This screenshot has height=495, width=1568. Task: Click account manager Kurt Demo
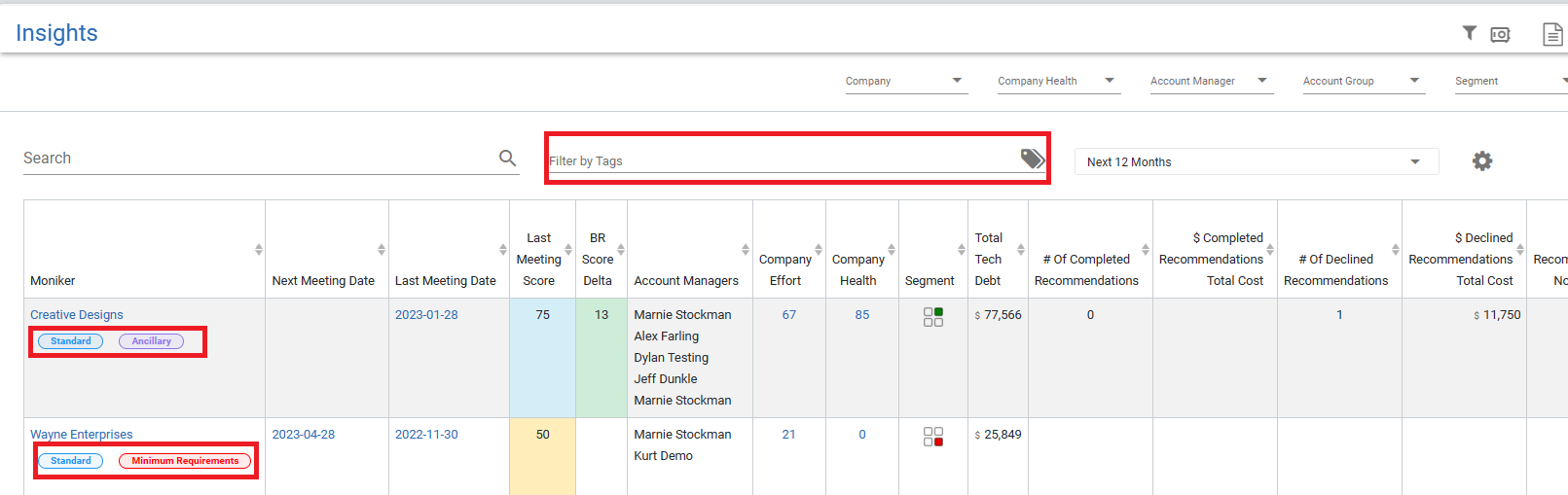pos(664,456)
